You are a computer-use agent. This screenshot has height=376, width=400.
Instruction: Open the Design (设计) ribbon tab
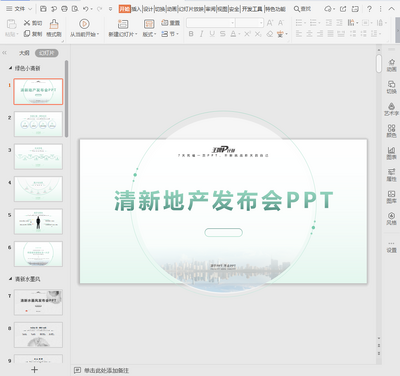(148, 9)
